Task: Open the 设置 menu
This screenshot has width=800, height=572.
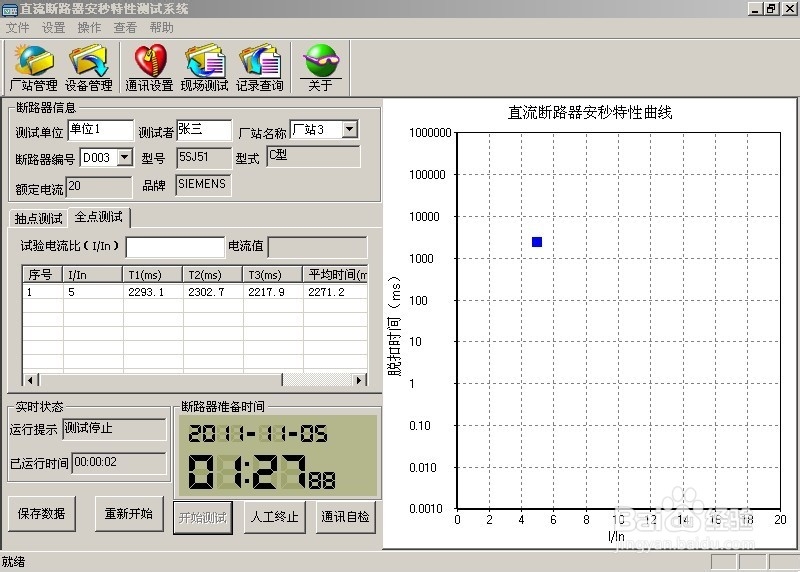Action: pyautogui.click(x=54, y=28)
